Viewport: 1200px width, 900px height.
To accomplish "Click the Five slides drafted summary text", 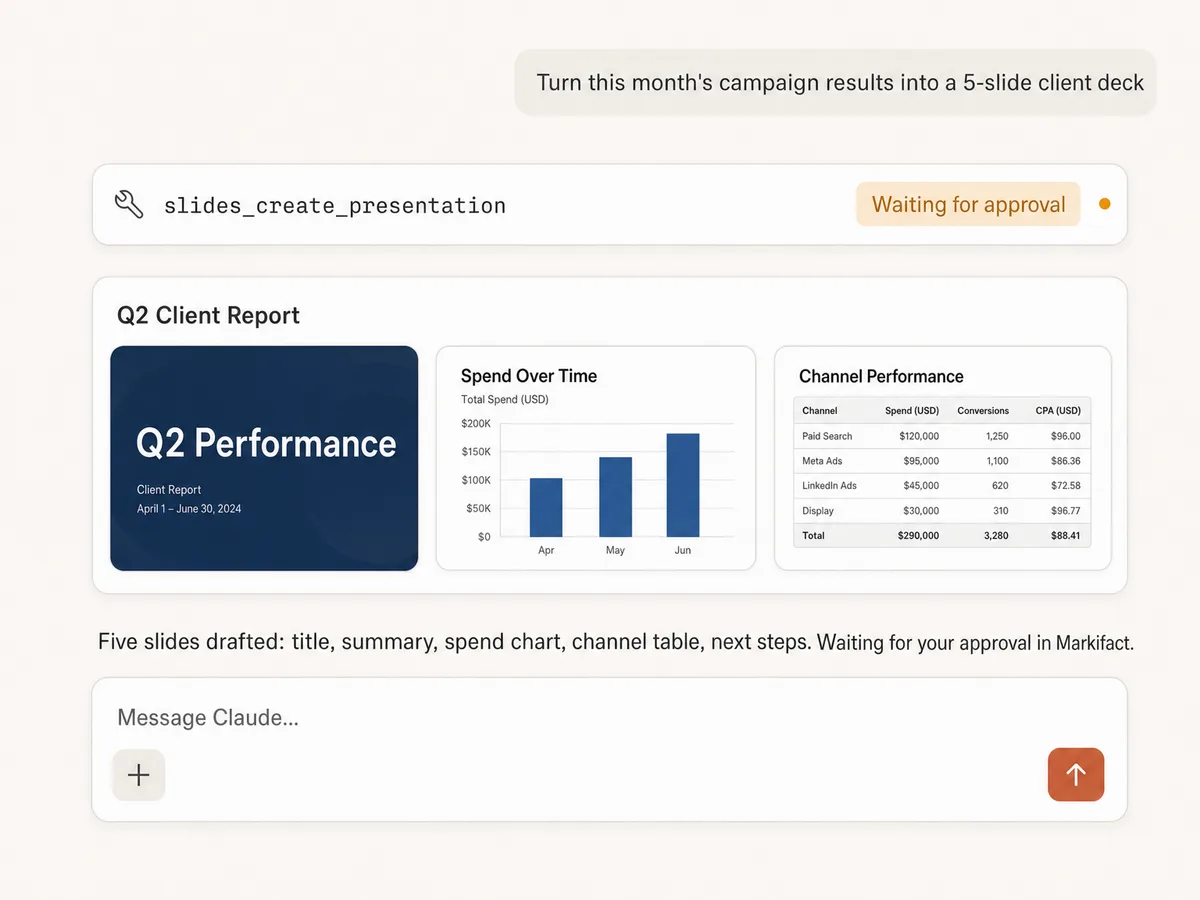I will pos(616,642).
